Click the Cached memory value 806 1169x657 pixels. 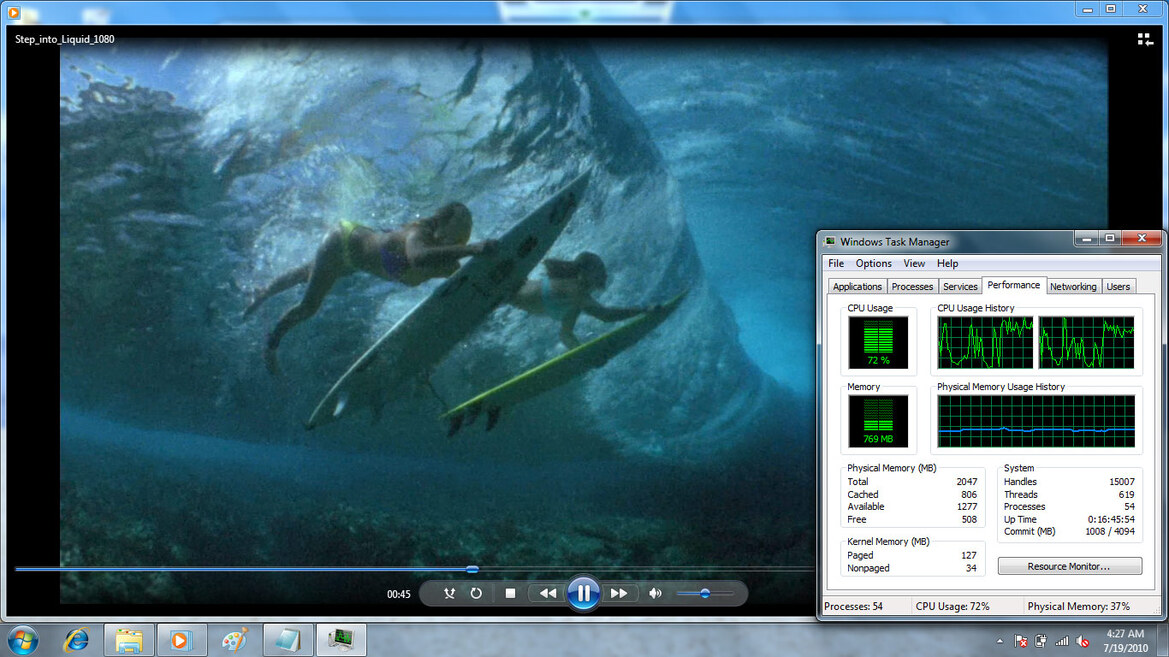point(968,494)
